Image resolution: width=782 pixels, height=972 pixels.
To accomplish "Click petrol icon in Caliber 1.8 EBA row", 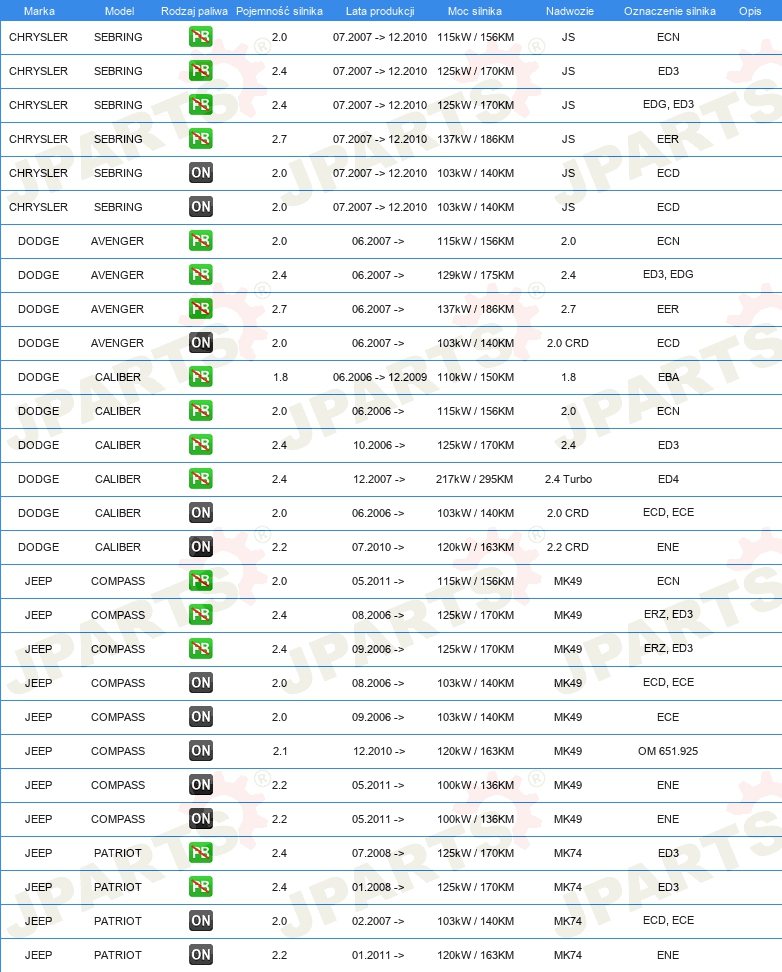I will [x=200, y=377].
